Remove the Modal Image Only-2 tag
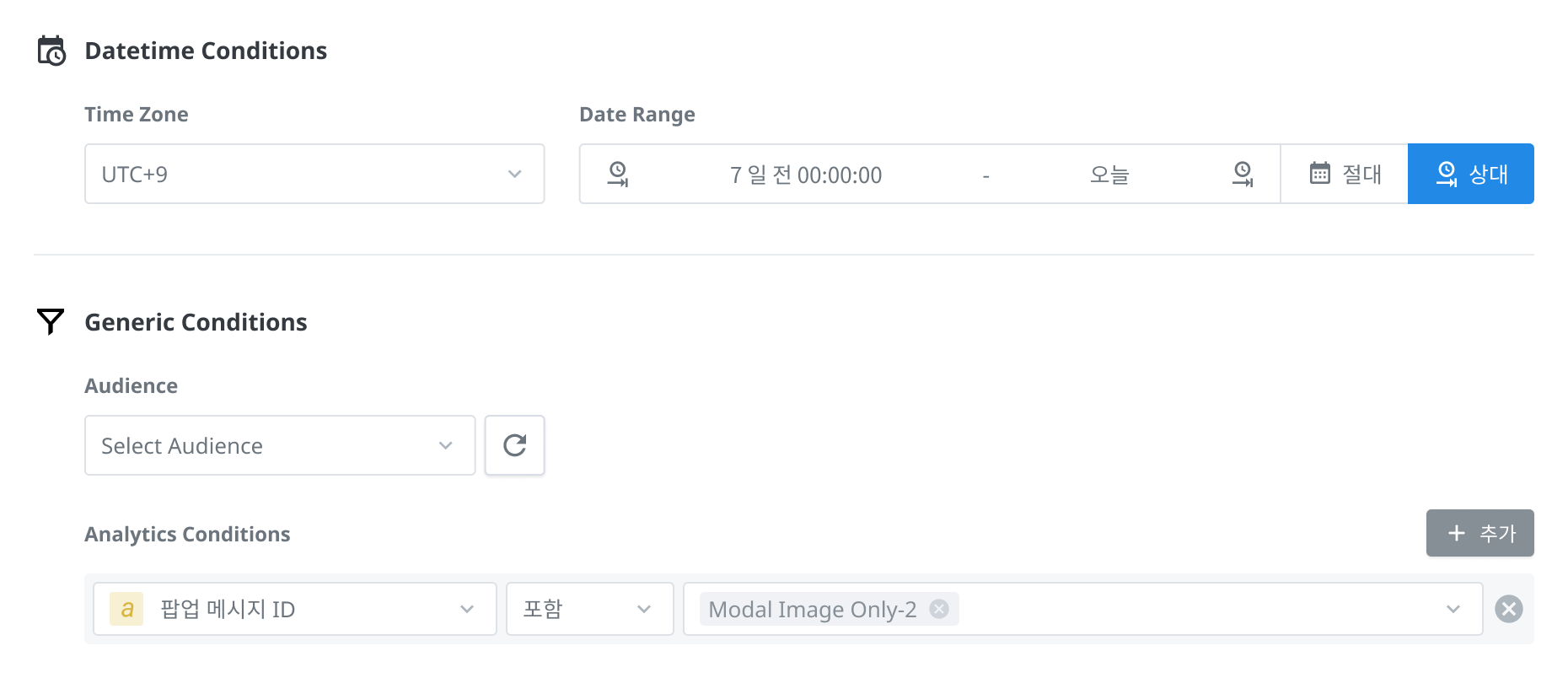The width and height of the screenshot is (1568, 678). [939, 609]
